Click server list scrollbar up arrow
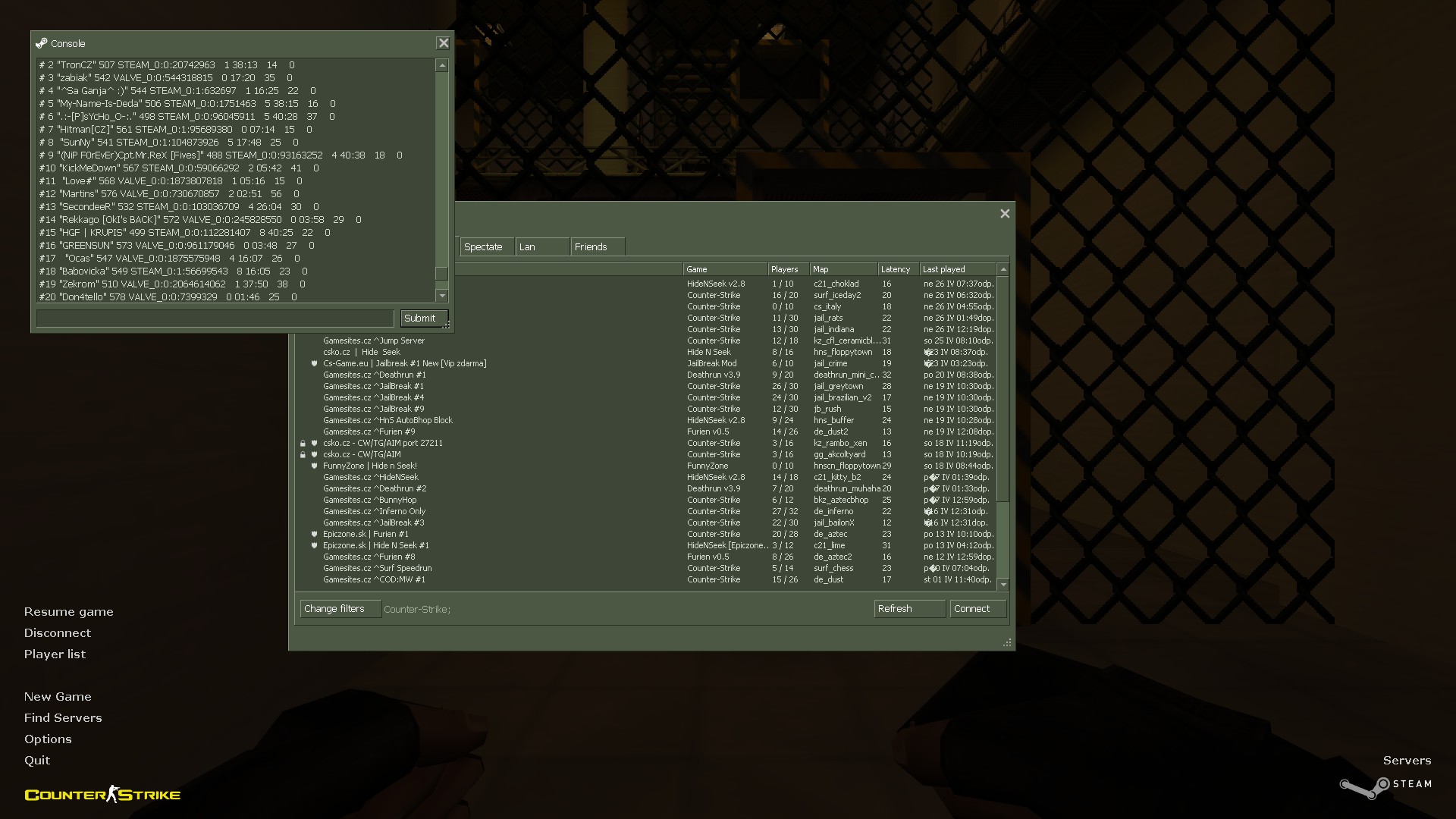Screen dimensions: 1456x819 pos(1003,269)
